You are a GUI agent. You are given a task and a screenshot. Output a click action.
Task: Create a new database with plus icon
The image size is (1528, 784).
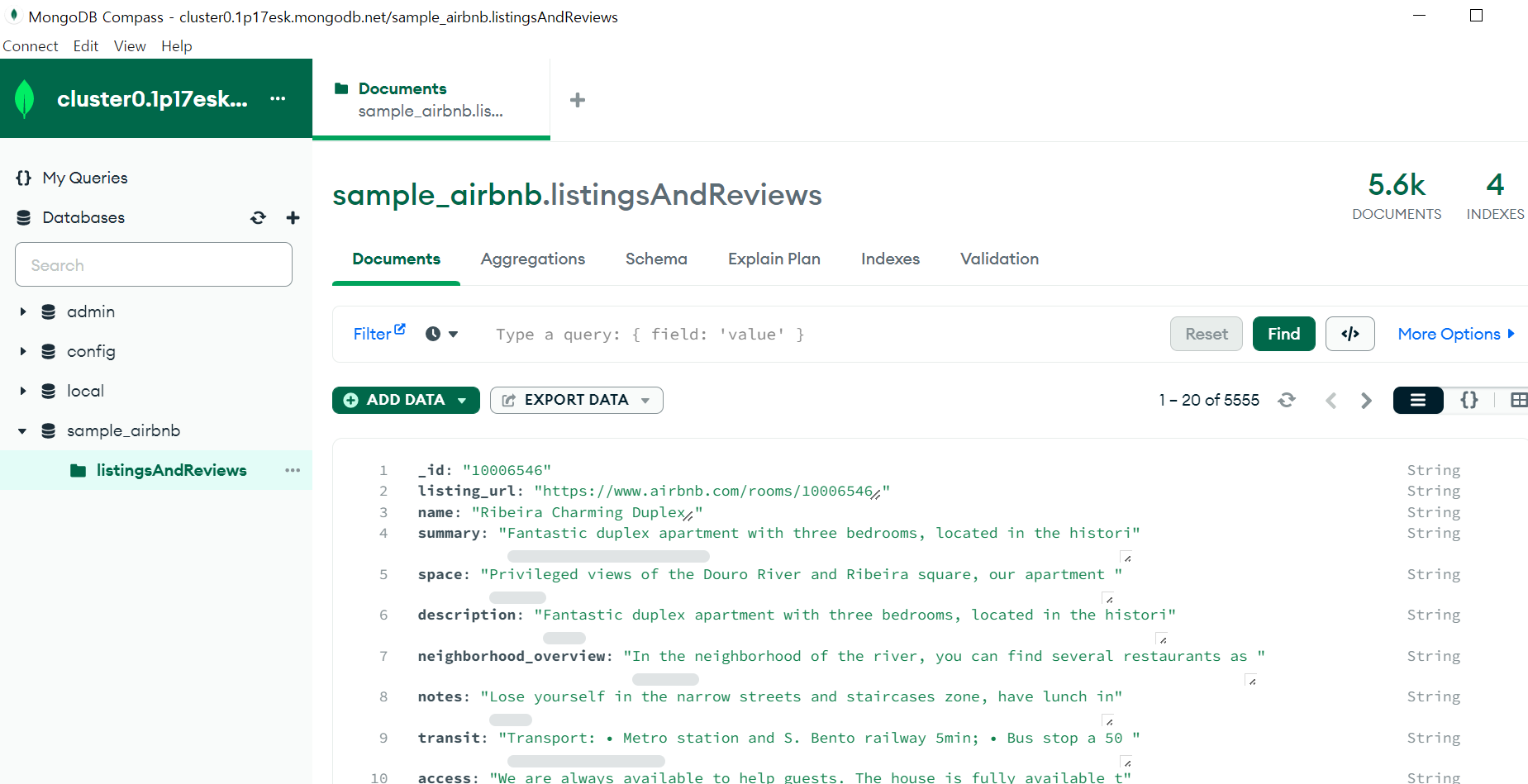pyautogui.click(x=293, y=217)
